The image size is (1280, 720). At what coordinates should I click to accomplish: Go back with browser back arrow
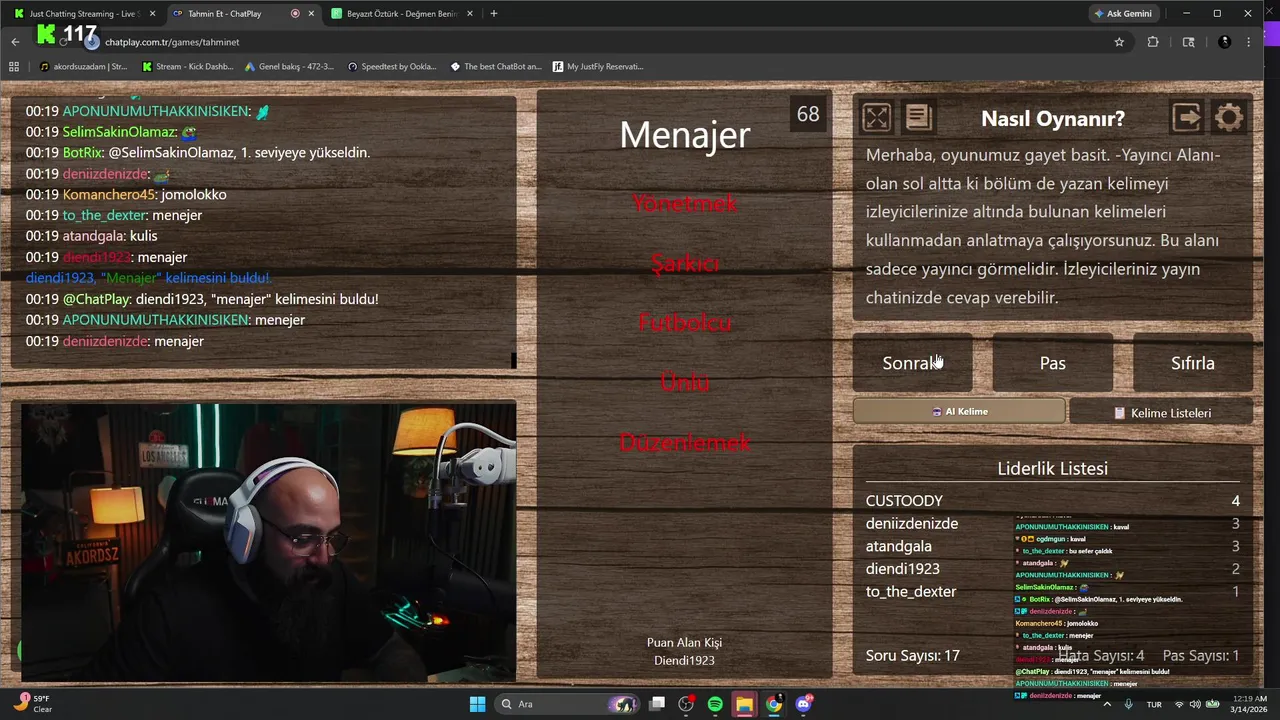click(x=15, y=42)
